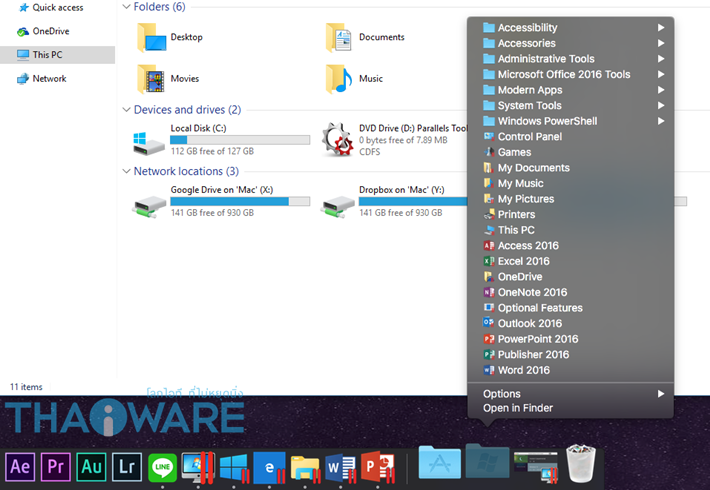Click Google Drive (X:) usage bar
This screenshot has width=710, height=490.
(240, 202)
